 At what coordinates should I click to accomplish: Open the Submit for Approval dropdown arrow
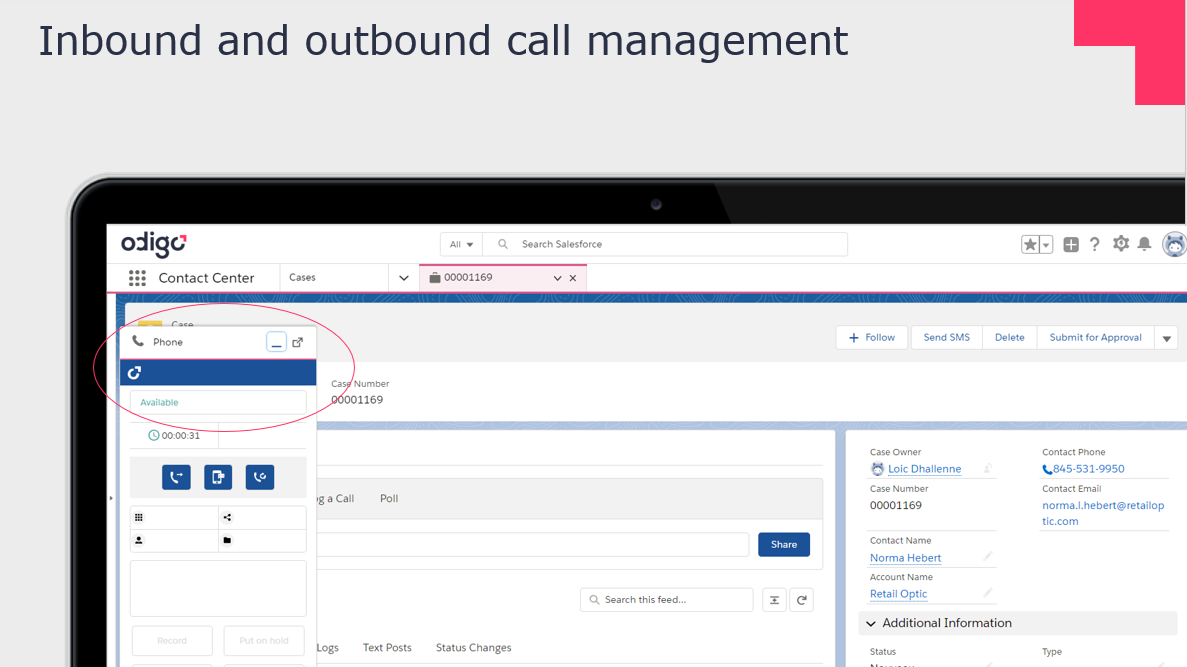point(1166,337)
